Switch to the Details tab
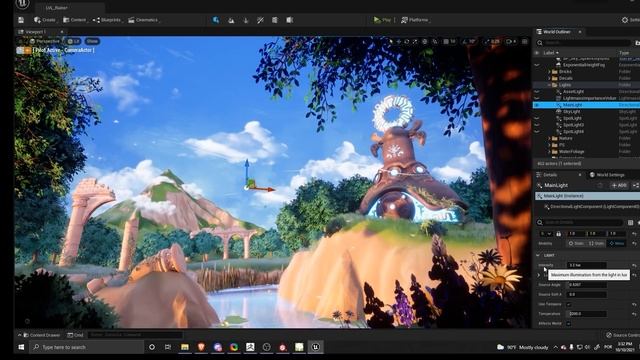The height and width of the screenshot is (360, 640). pos(549,175)
